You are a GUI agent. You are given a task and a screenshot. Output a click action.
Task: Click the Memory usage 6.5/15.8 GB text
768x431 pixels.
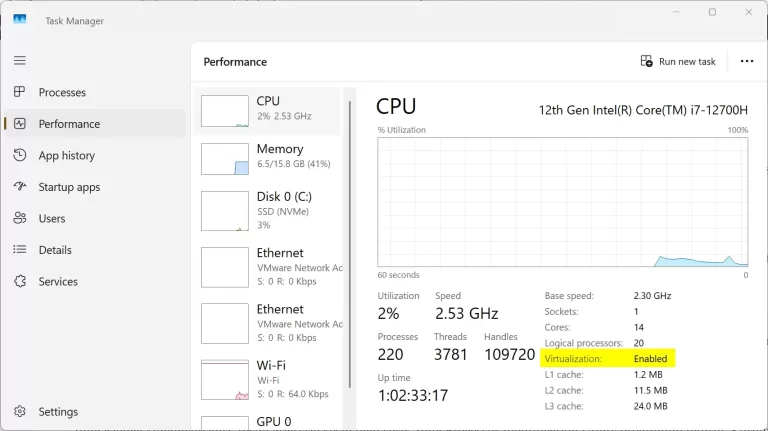(294, 164)
